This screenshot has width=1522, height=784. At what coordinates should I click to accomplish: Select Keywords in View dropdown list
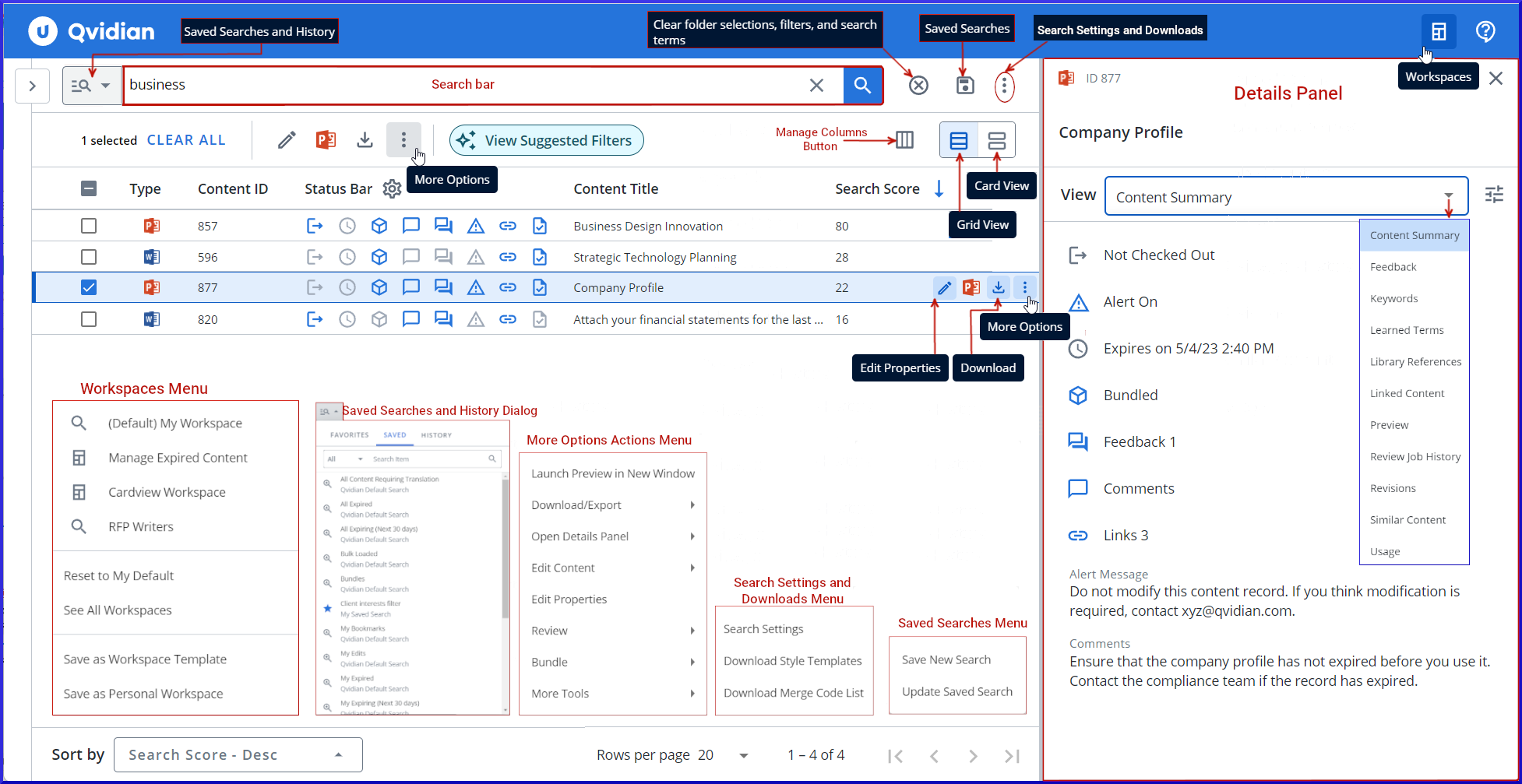1415,299
